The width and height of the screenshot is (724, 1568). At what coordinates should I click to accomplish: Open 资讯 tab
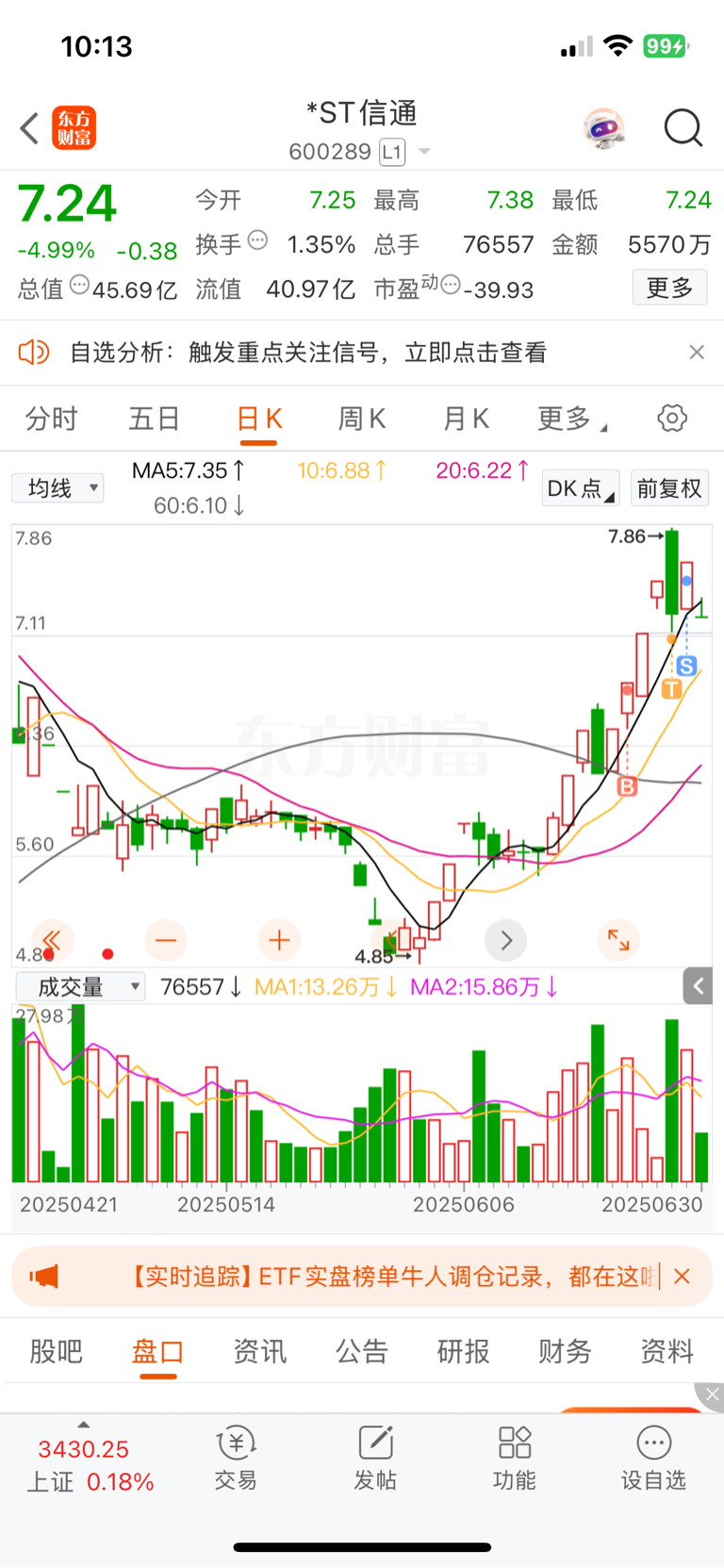259,1351
